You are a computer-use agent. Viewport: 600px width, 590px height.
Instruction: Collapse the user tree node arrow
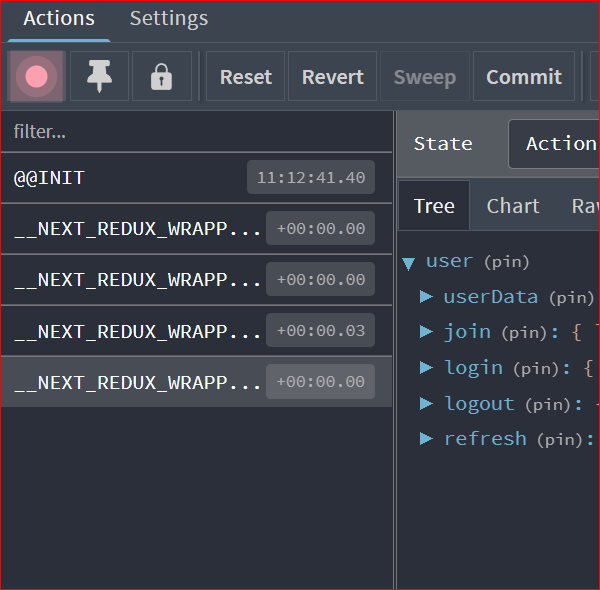click(408, 263)
